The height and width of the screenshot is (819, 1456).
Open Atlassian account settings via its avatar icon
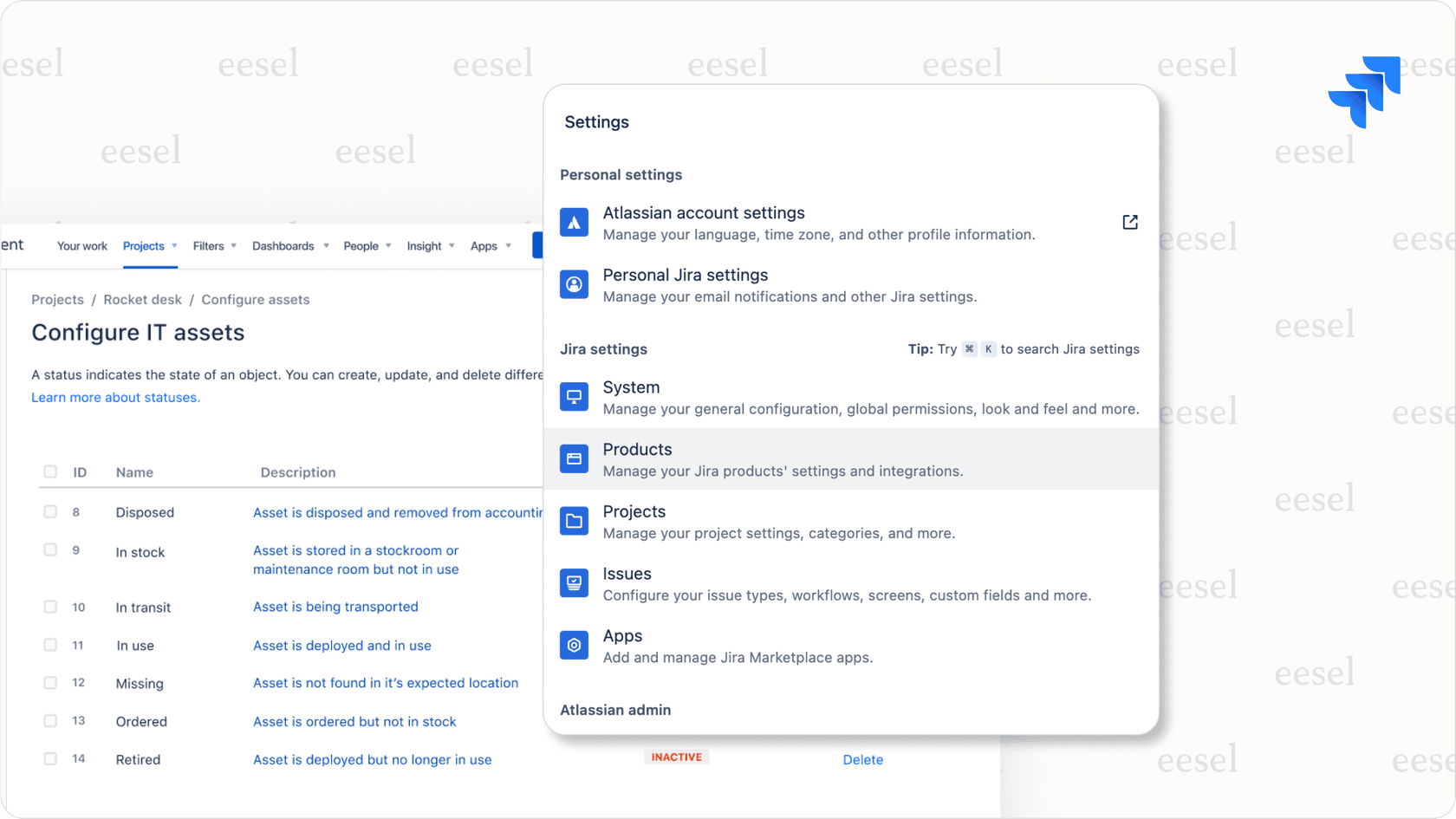click(x=574, y=223)
